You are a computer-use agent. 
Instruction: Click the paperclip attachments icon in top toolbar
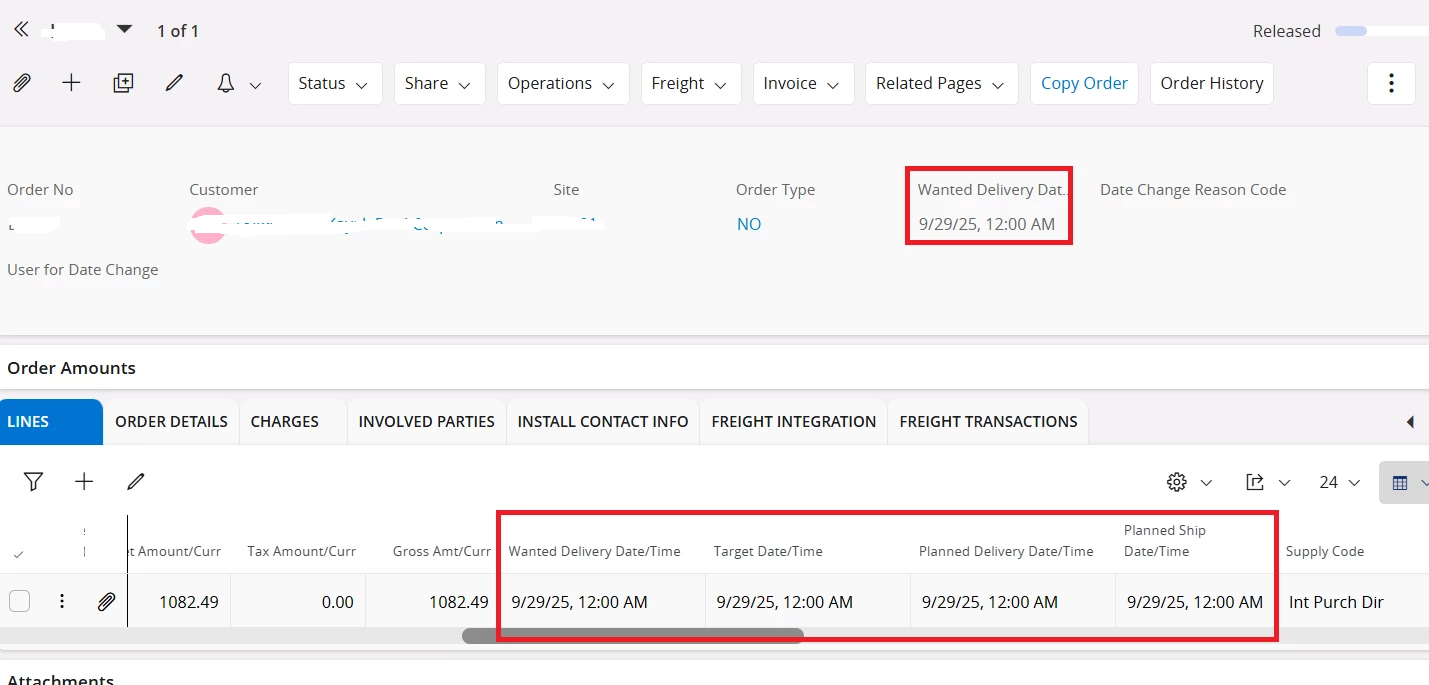pos(21,83)
